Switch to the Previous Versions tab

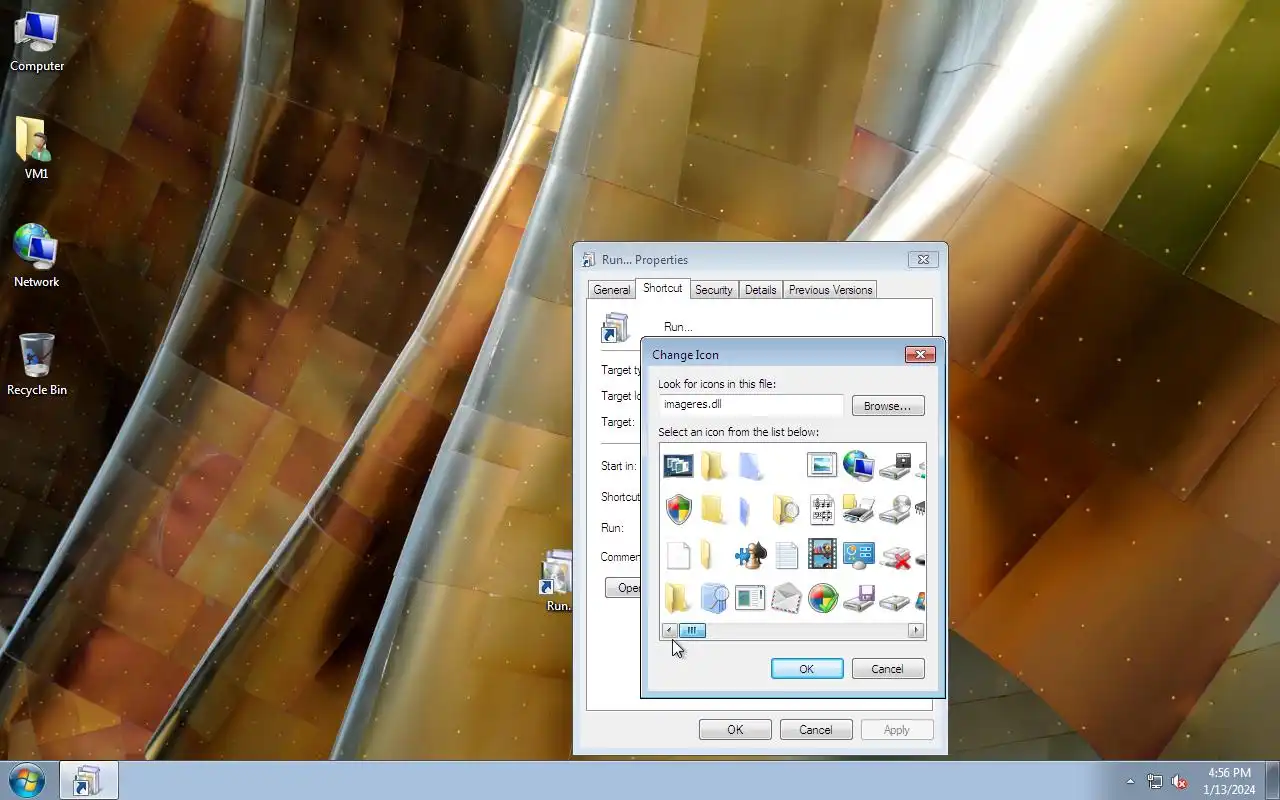click(830, 290)
